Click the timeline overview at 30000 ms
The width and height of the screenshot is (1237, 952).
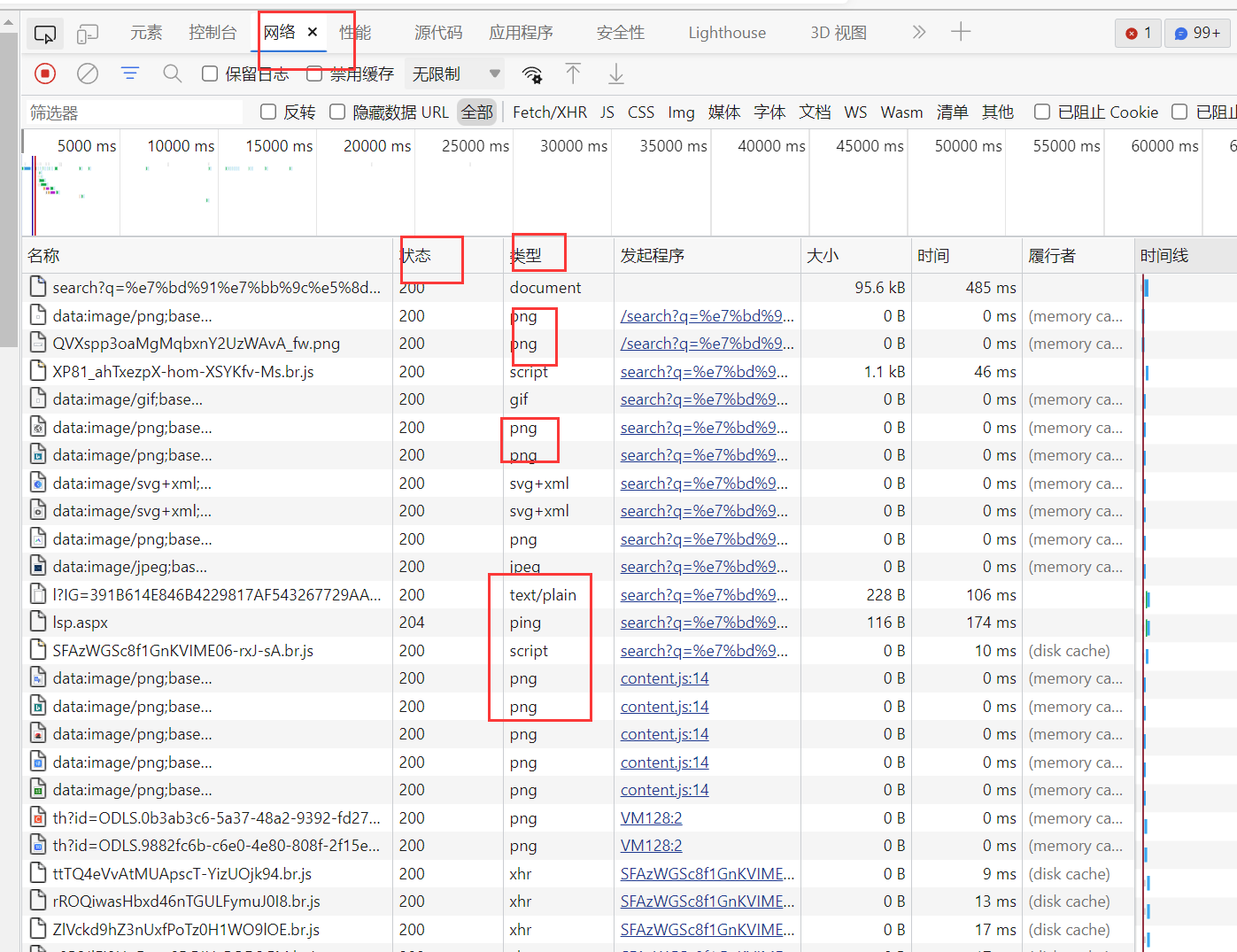(574, 146)
